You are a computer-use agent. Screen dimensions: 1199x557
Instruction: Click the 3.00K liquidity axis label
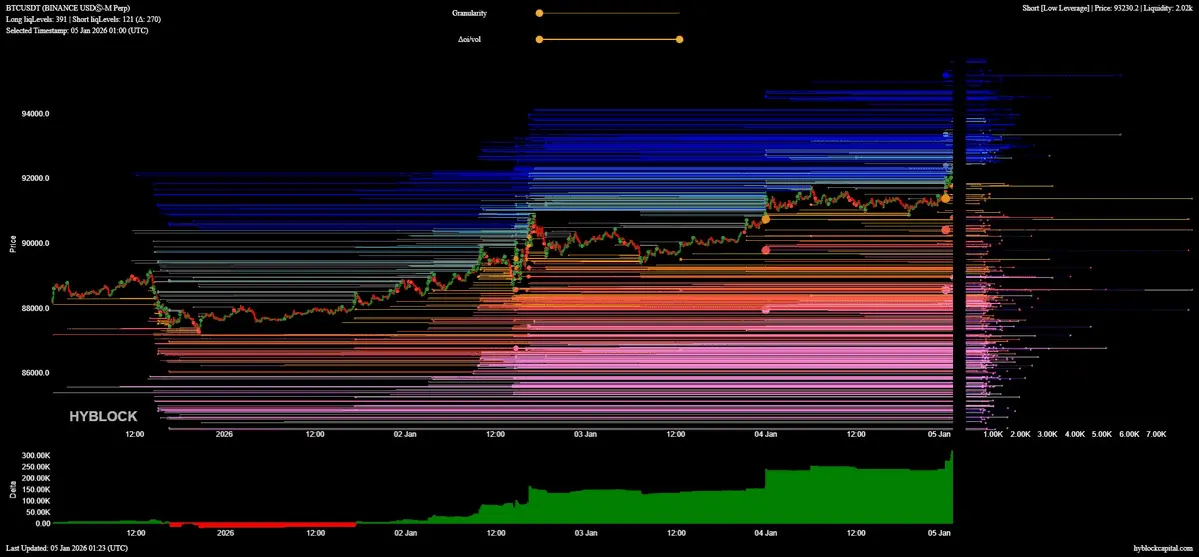click(1047, 434)
